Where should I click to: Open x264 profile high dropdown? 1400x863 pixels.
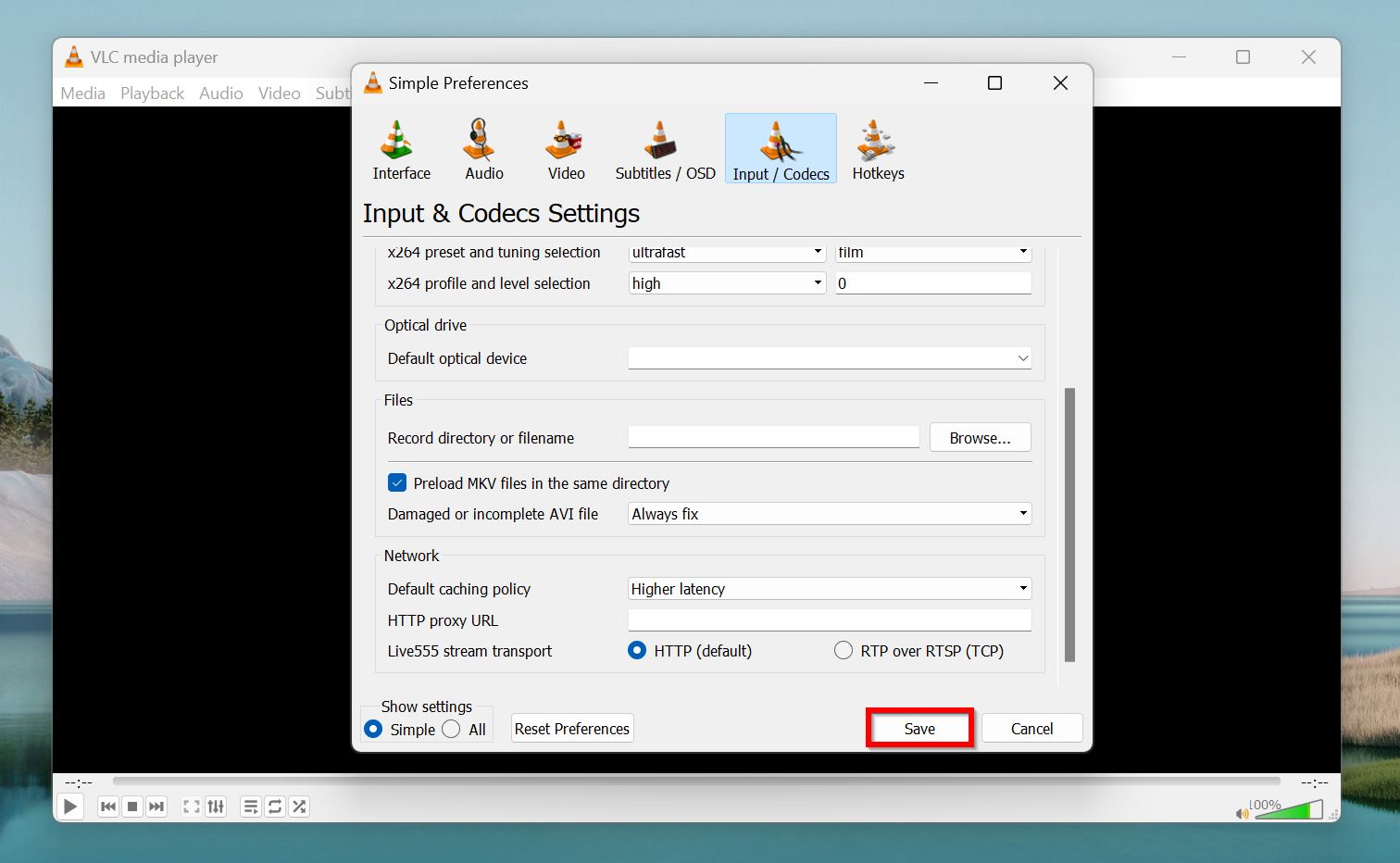[727, 283]
